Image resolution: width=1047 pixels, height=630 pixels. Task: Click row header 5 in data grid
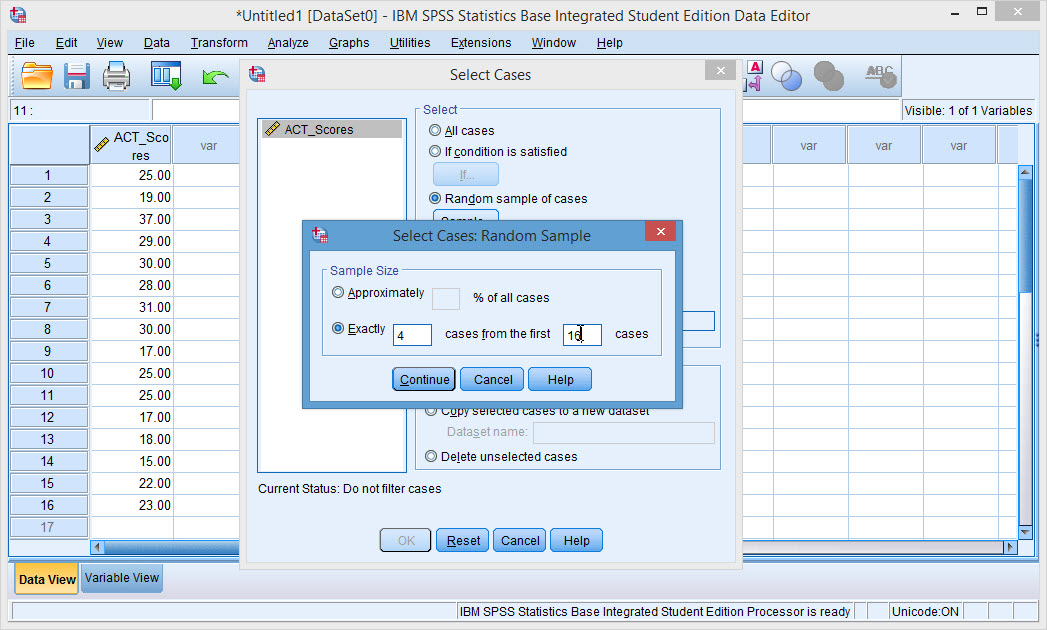[x=48, y=263]
